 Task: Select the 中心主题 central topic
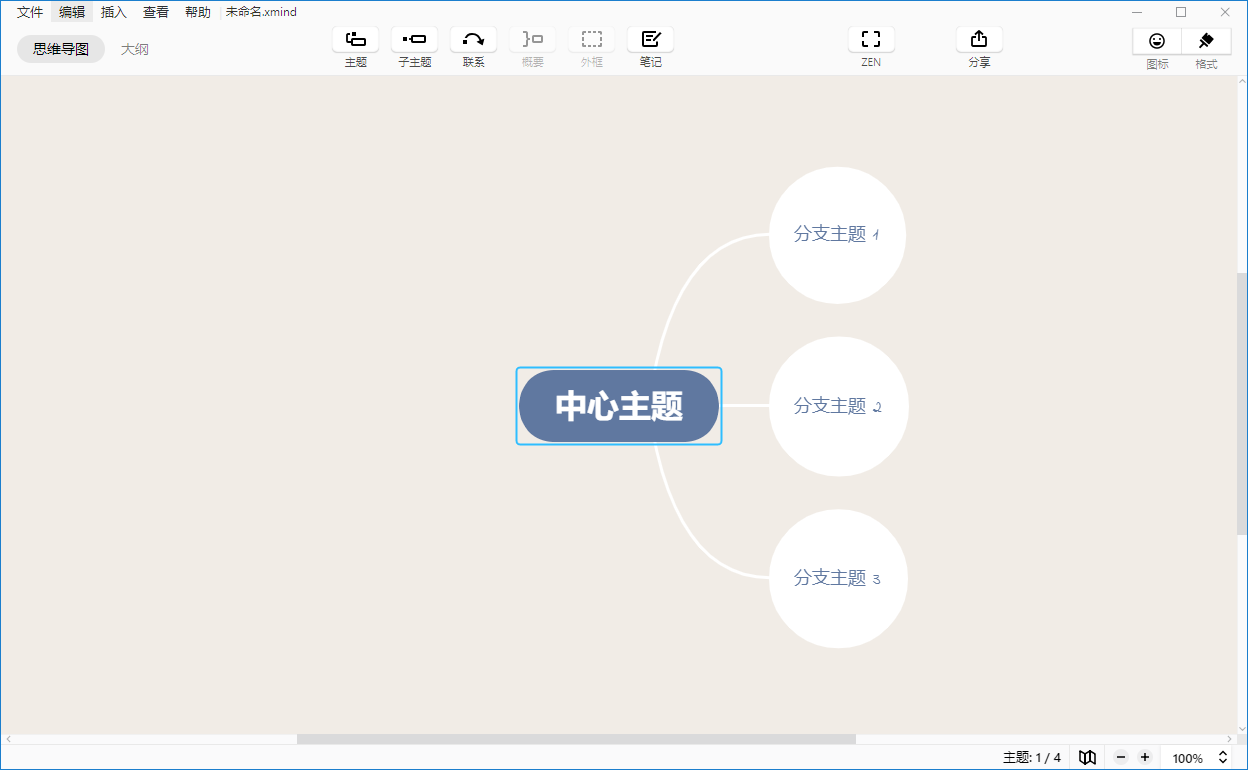point(619,406)
